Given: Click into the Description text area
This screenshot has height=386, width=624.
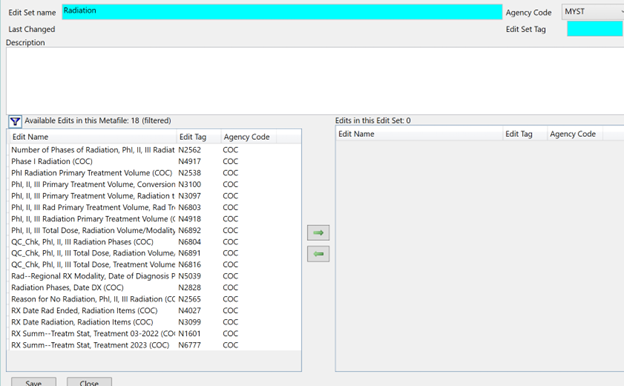Looking at the screenshot, I should pos(315,81).
